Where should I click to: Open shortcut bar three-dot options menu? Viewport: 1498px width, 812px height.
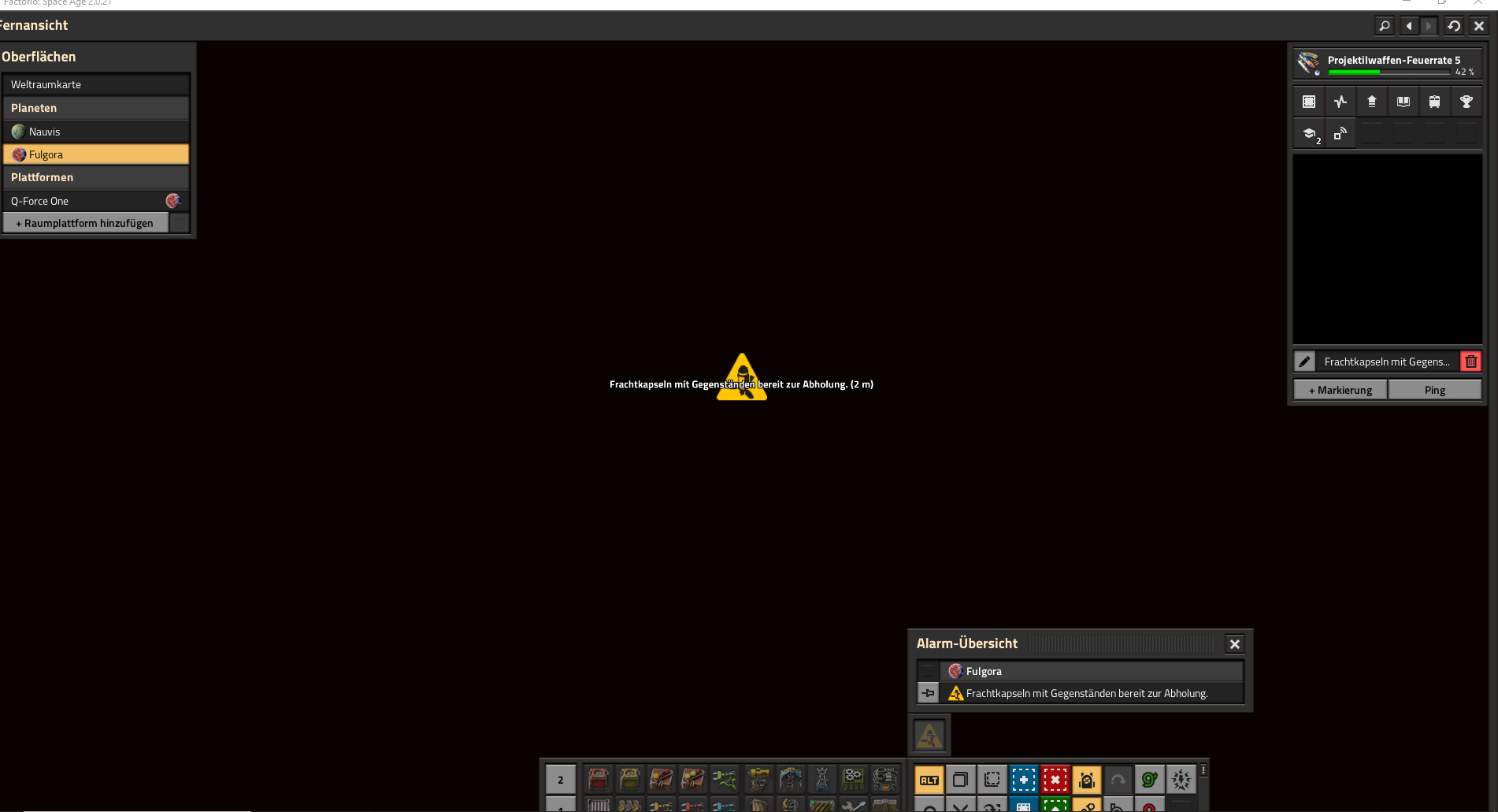pos(1203,770)
